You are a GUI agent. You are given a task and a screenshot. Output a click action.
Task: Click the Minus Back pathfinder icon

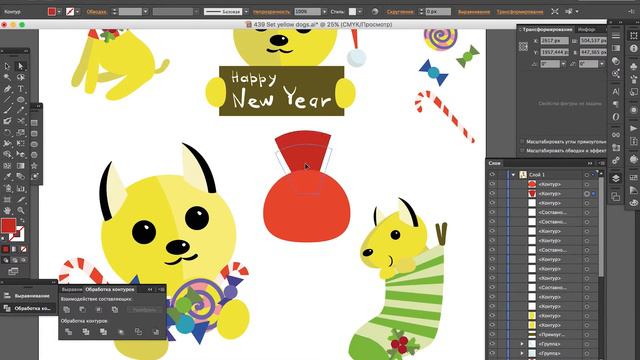156,332
